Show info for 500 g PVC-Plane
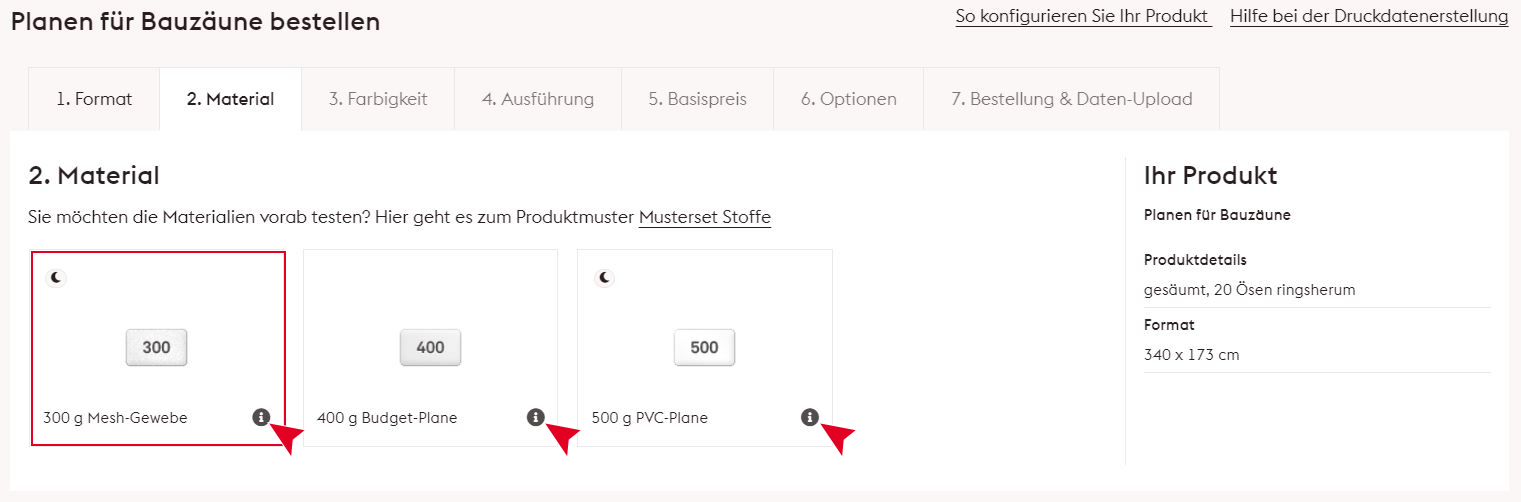 809,417
